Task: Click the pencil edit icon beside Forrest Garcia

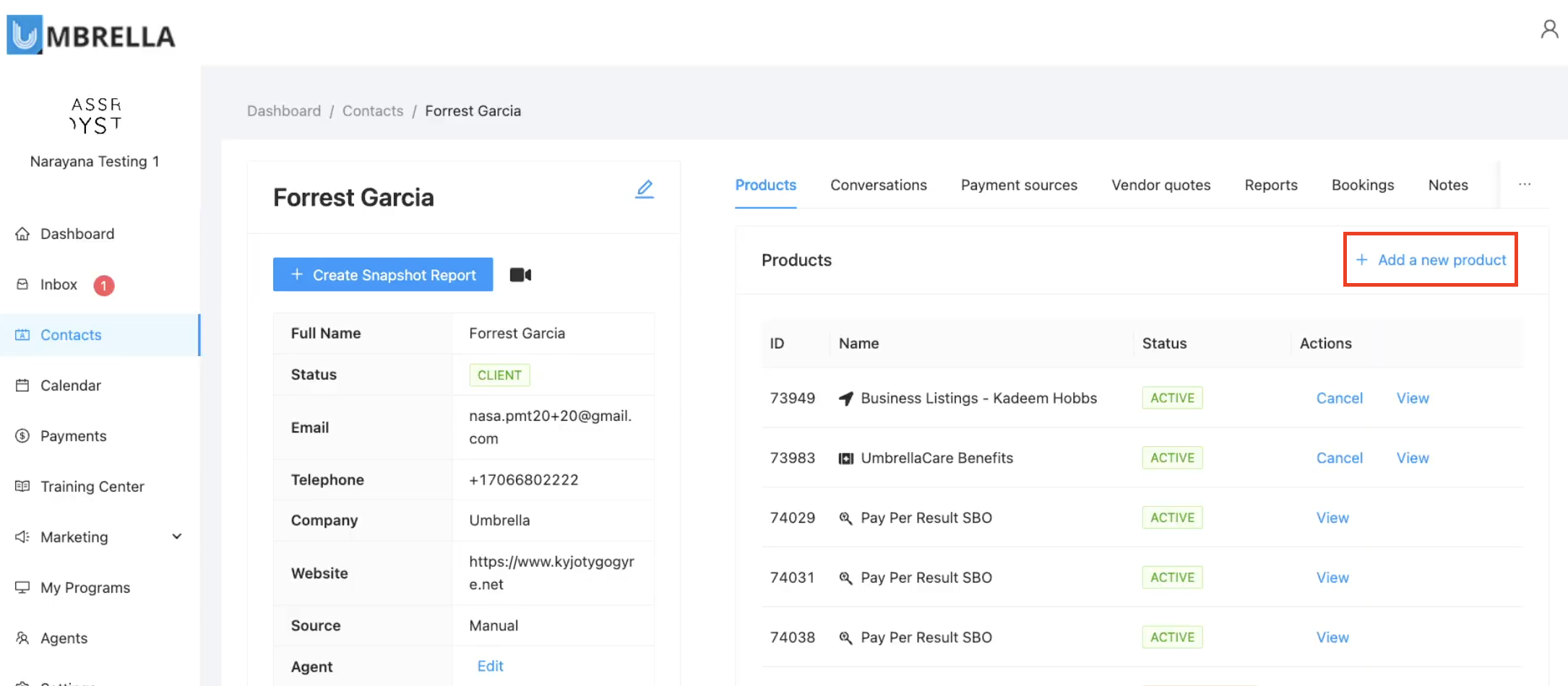Action: coord(645,189)
